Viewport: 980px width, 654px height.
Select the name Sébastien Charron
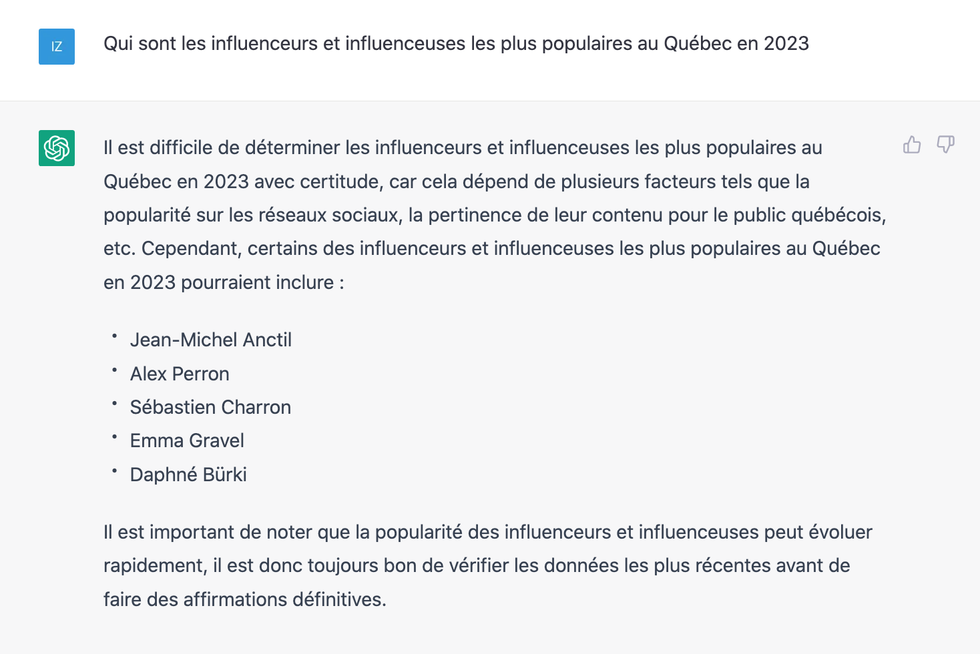[210, 407]
